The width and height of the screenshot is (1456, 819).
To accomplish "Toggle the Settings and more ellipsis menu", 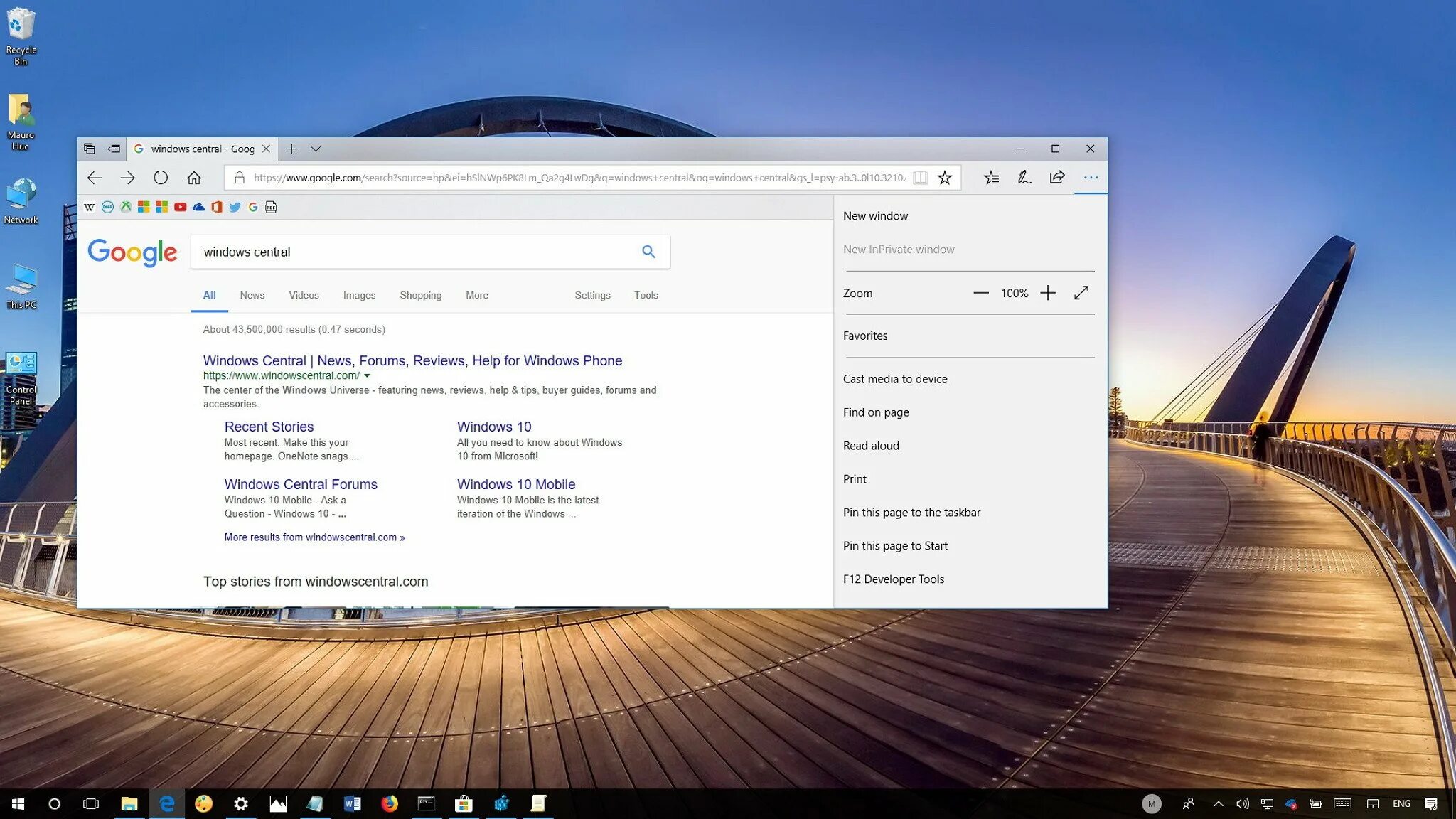I will tap(1091, 178).
